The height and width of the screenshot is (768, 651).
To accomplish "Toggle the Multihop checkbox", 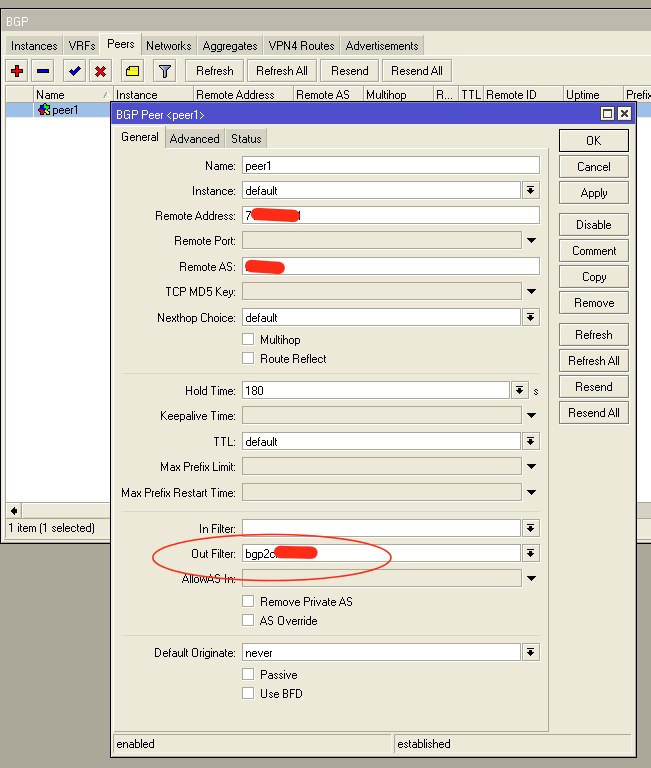I will coord(248,339).
